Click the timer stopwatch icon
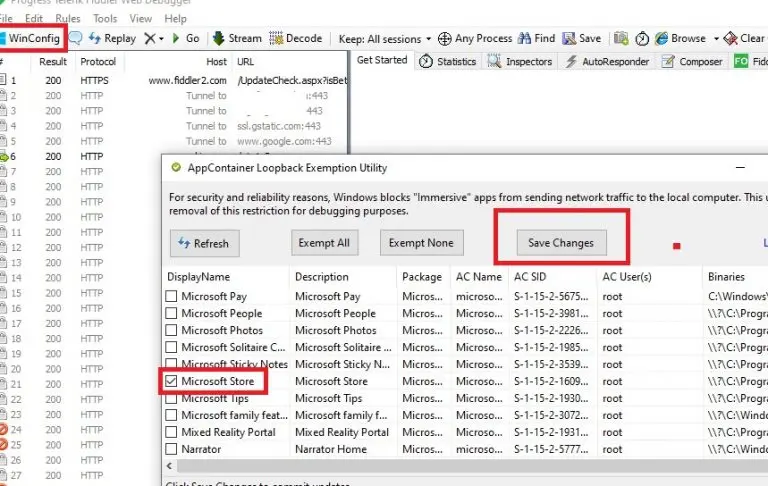768x486 pixels. click(642, 39)
